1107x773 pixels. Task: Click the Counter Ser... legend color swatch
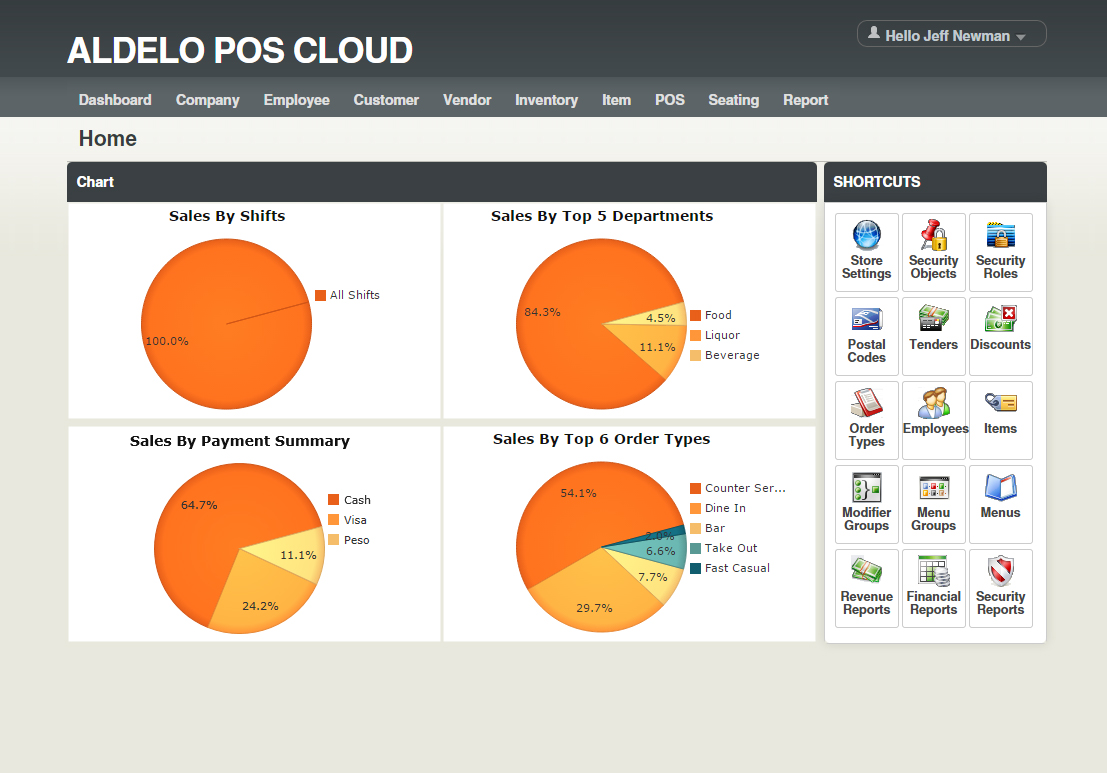[695, 489]
